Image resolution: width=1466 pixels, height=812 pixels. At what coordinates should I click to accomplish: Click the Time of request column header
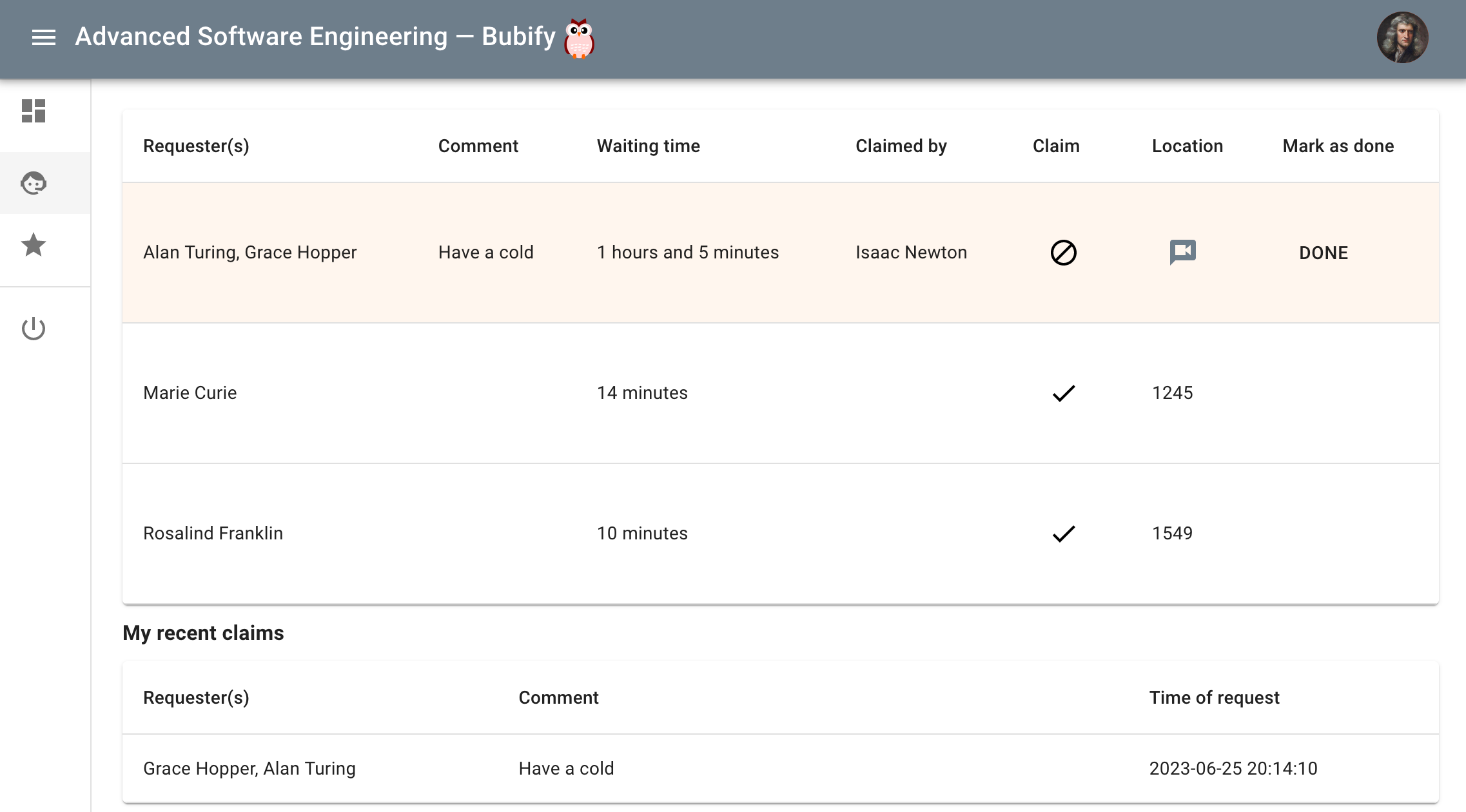[x=1214, y=698]
